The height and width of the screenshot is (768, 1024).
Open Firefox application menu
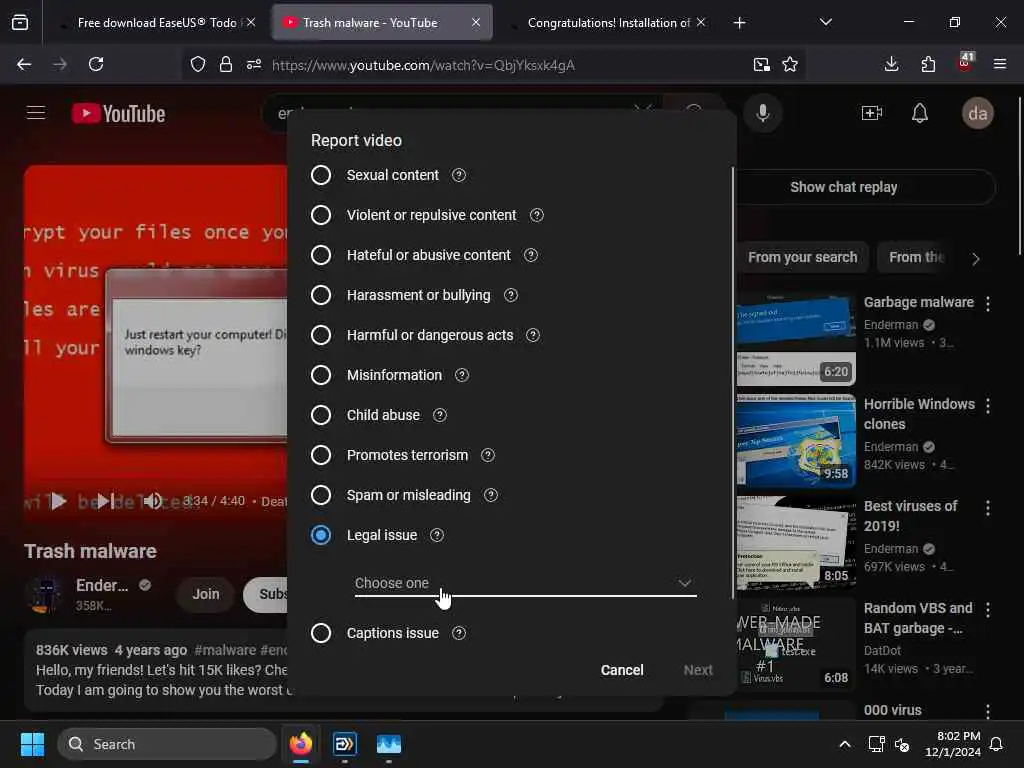(x=1000, y=64)
